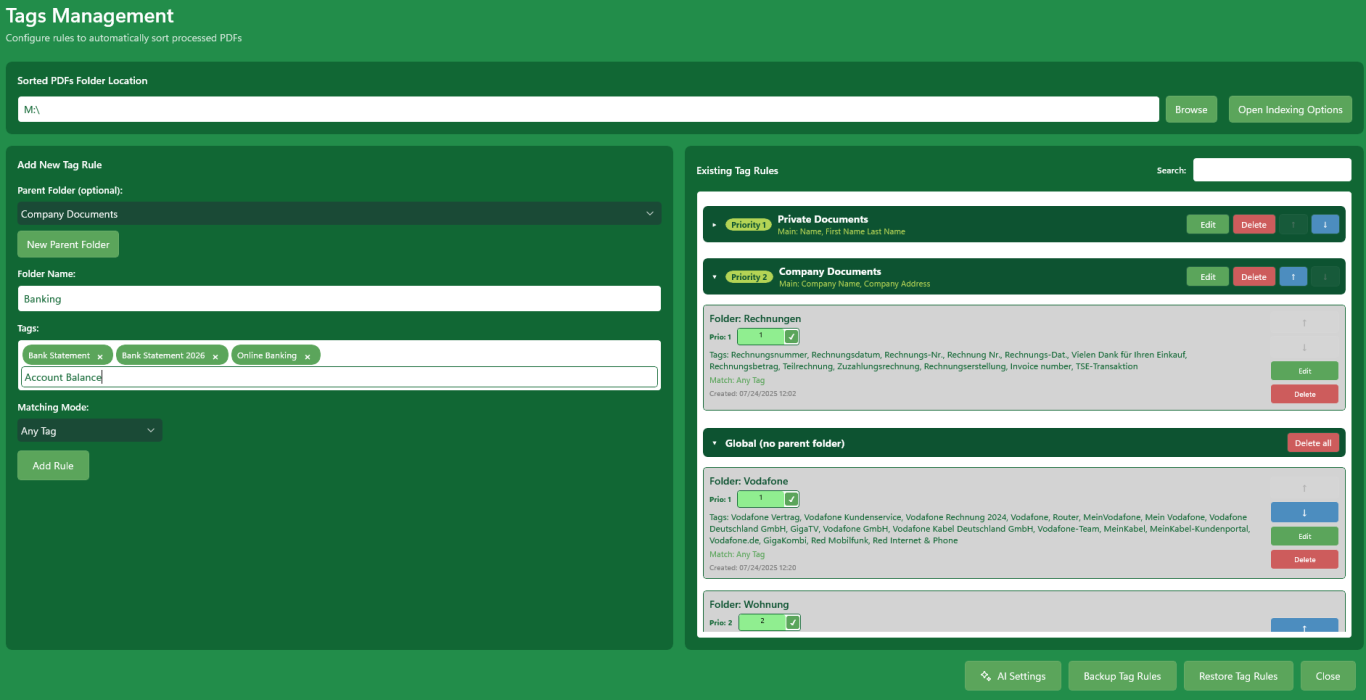Screen dimensions: 1366x700
Task: Move Private Documents down with blue arrow
Action: pos(1325,225)
